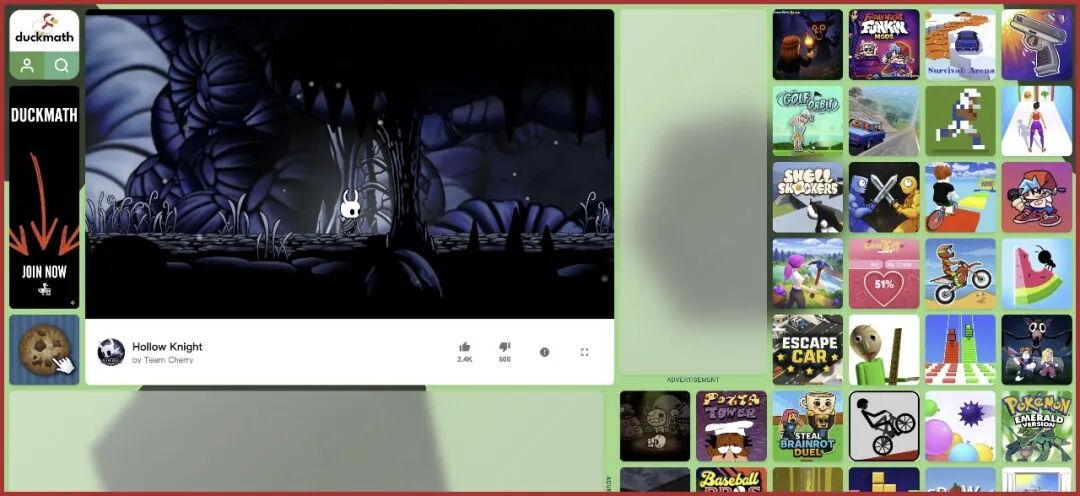1080x496 pixels.
Task: Open the Friday Night Funkin Mods game
Action: coord(884,45)
